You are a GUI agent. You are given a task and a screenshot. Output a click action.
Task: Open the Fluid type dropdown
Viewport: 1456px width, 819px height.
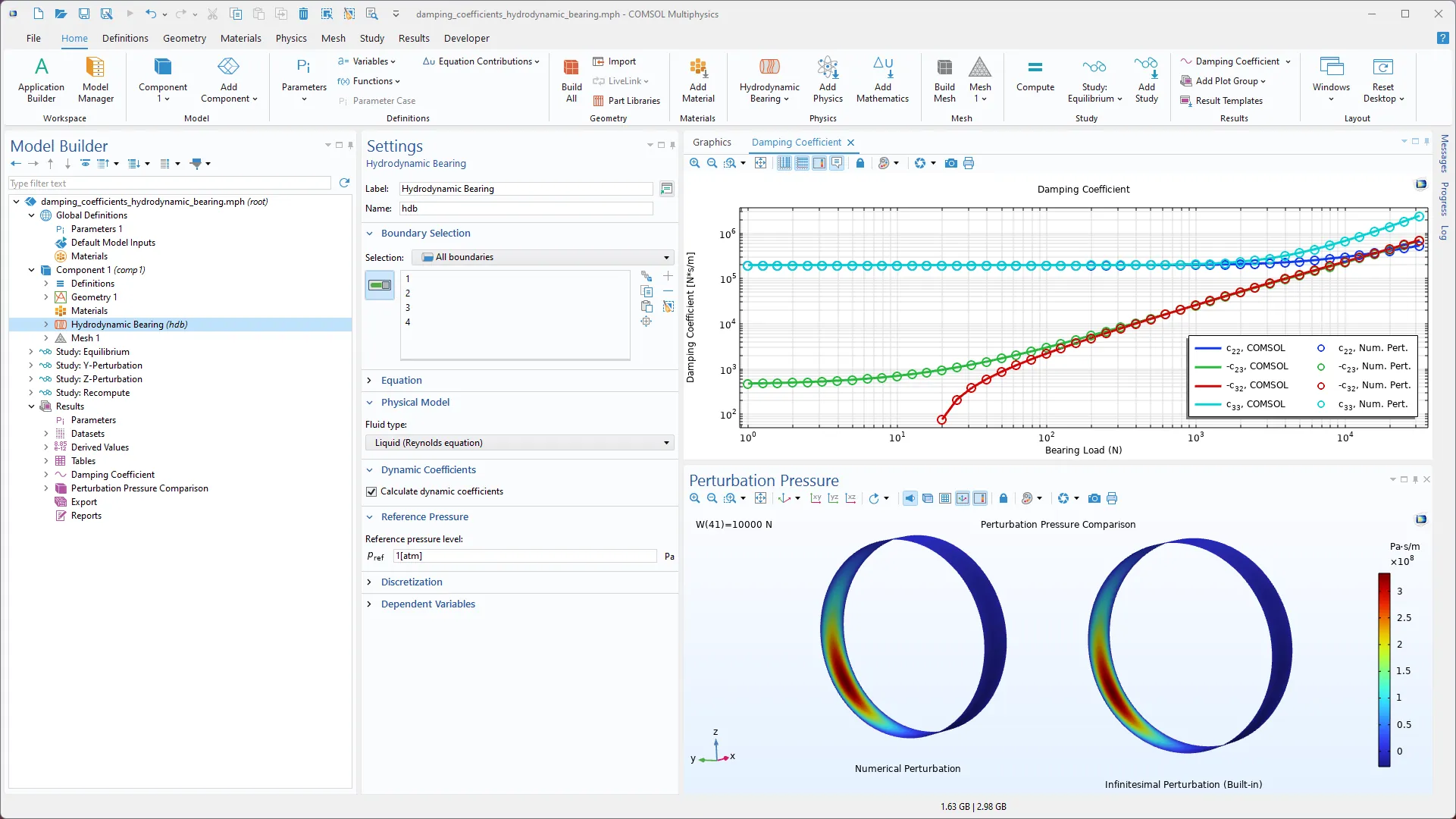[520, 443]
